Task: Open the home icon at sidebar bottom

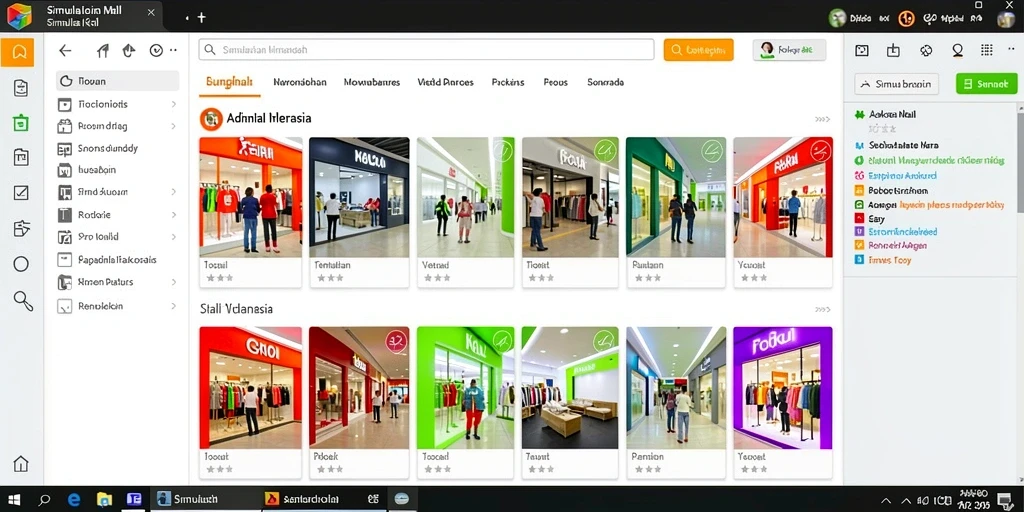Action: pyautogui.click(x=21, y=464)
